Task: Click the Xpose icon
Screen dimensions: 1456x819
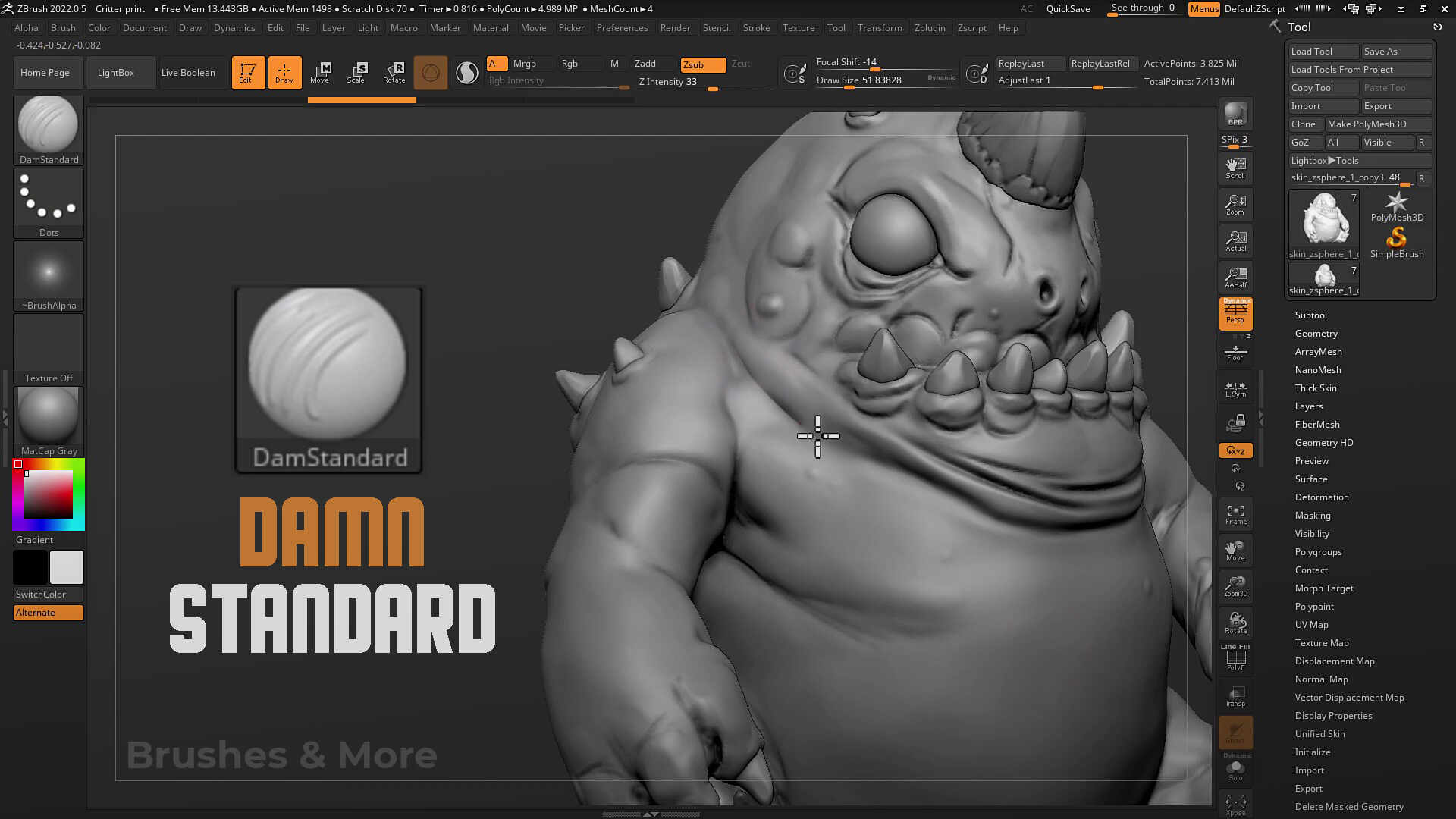Action: pos(1235,804)
